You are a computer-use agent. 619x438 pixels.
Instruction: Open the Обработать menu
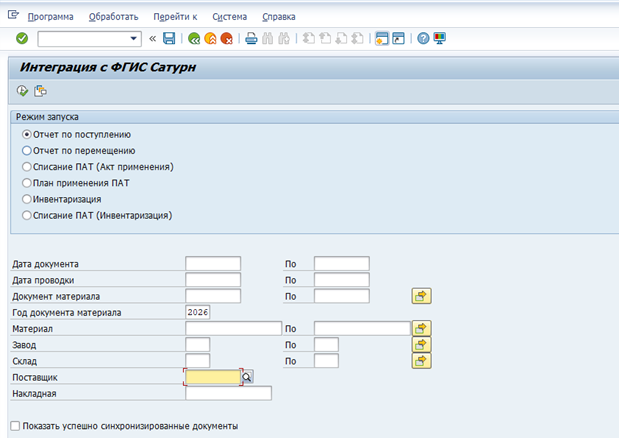[x=113, y=17]
